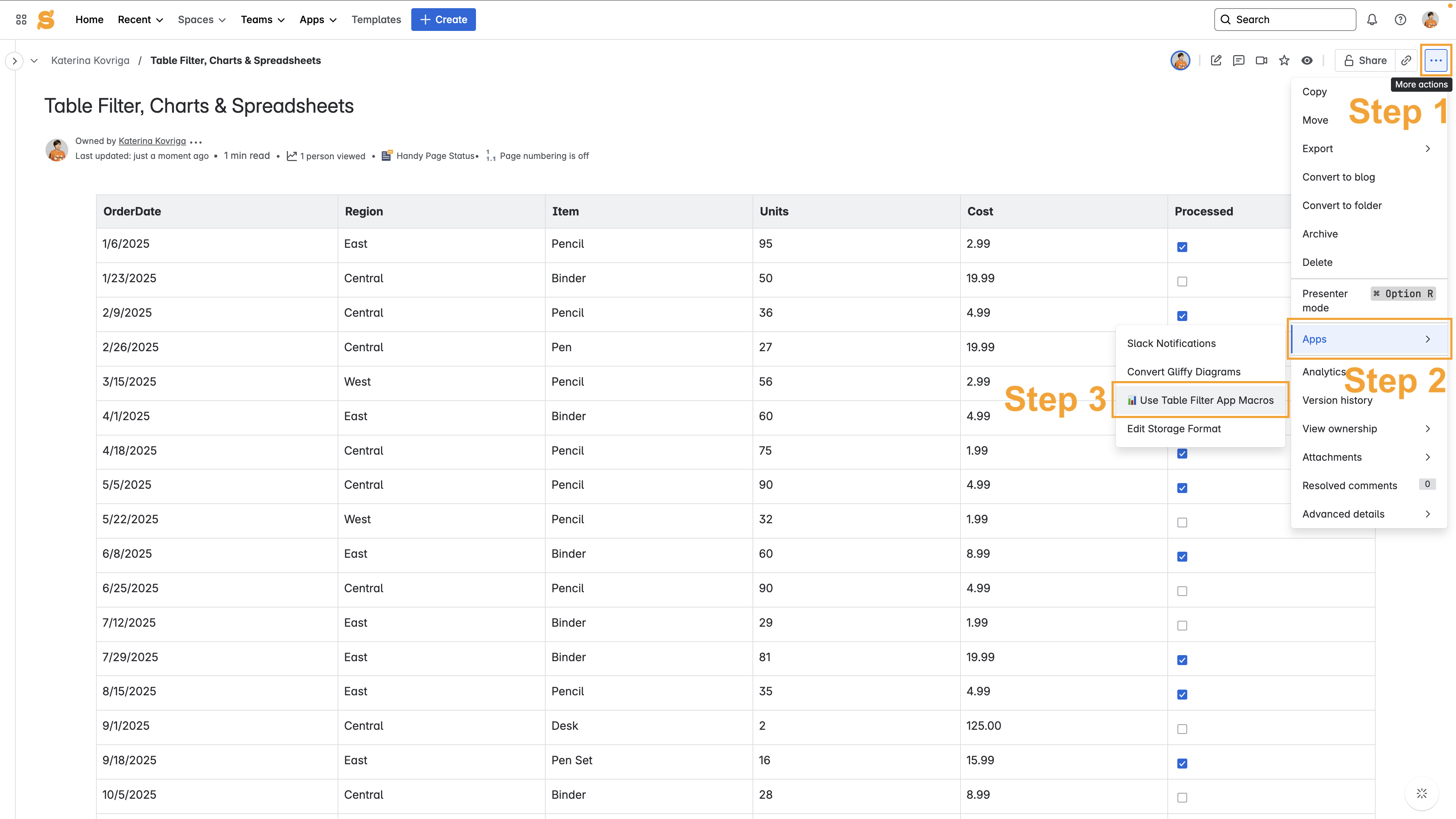Expand the Spaces dropdown in top nav

(x=201, y=20)
